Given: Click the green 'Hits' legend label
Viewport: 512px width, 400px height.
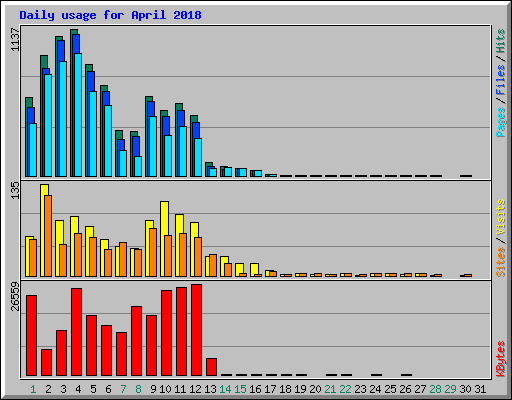Looking at the screenshot, I should [x=501, y=41].
